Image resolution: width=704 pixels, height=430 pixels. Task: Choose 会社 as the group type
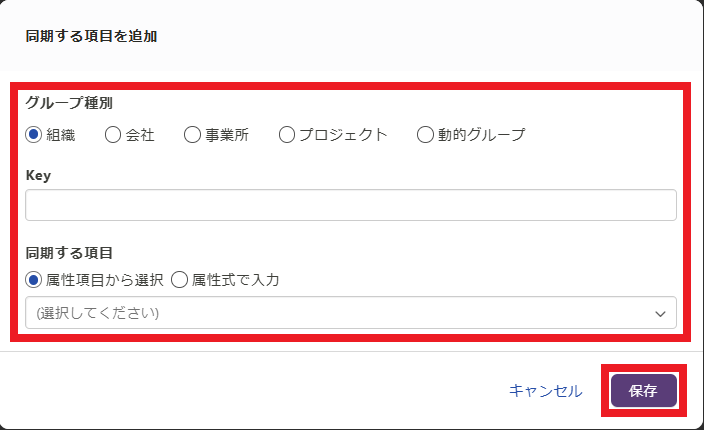tap(113, 134)
